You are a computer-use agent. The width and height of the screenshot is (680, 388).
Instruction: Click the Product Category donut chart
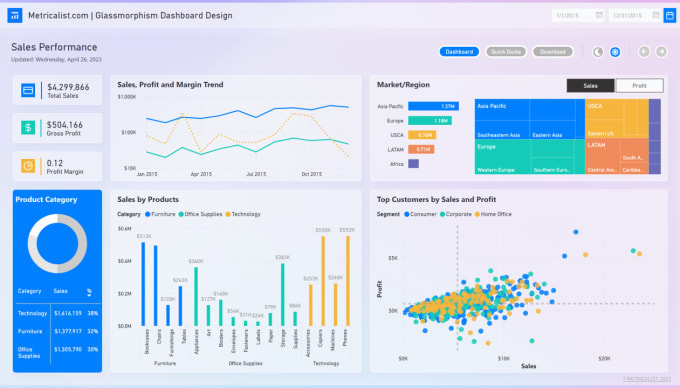coord(57,243)
